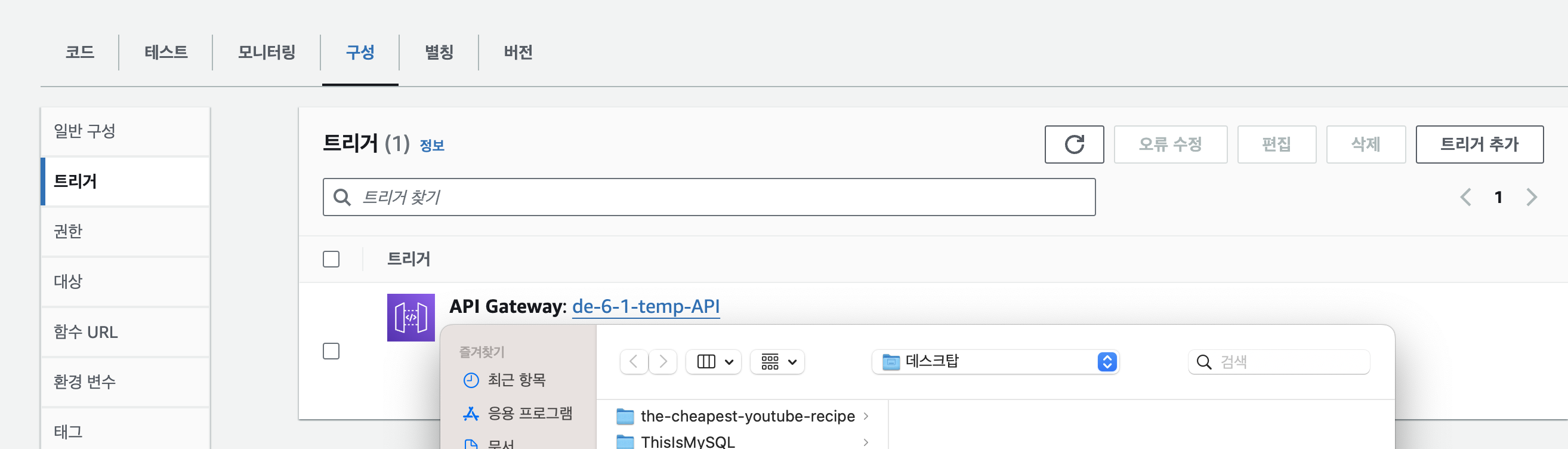This screenshot has height=449, width=1568.
Task: Open the 버전 tab
Action: coord(518,53)
